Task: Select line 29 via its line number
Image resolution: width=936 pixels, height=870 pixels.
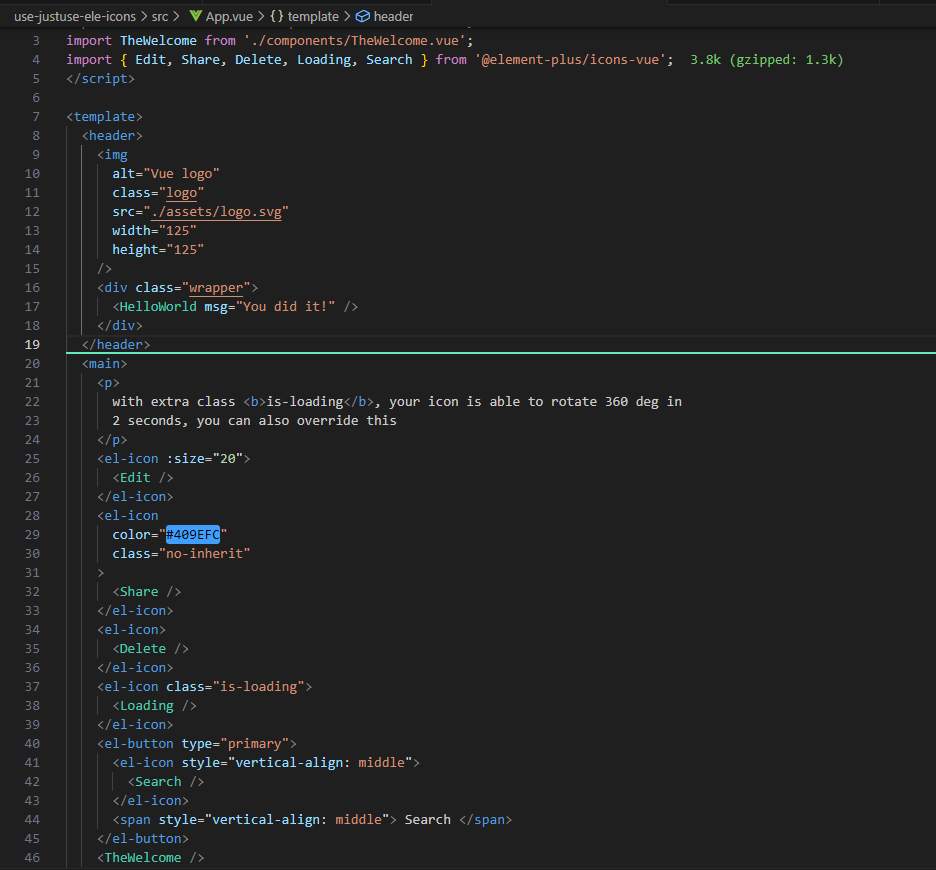Action: click(32, 534)
